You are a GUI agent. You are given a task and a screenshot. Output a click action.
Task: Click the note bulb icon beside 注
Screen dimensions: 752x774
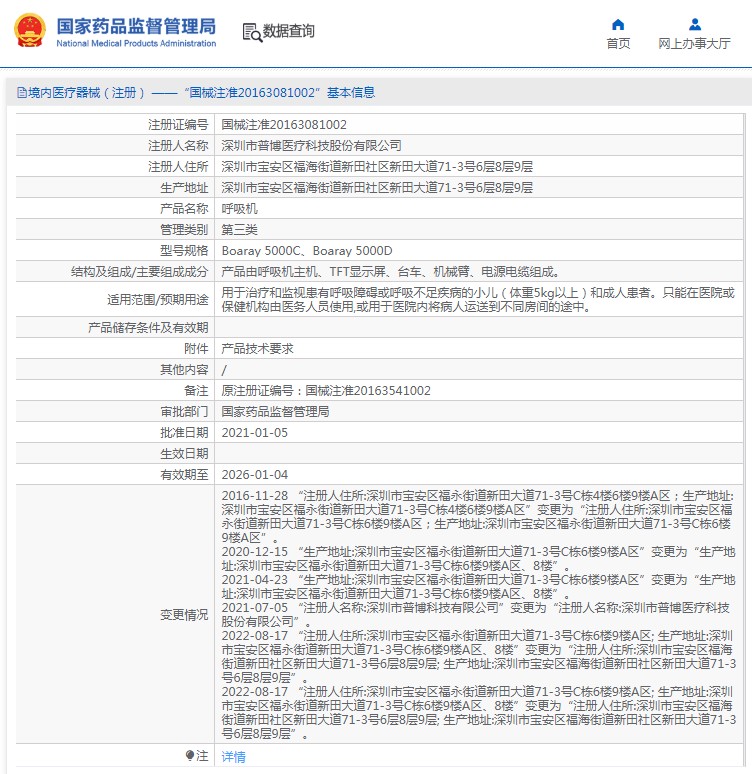[x=190, y=755]
